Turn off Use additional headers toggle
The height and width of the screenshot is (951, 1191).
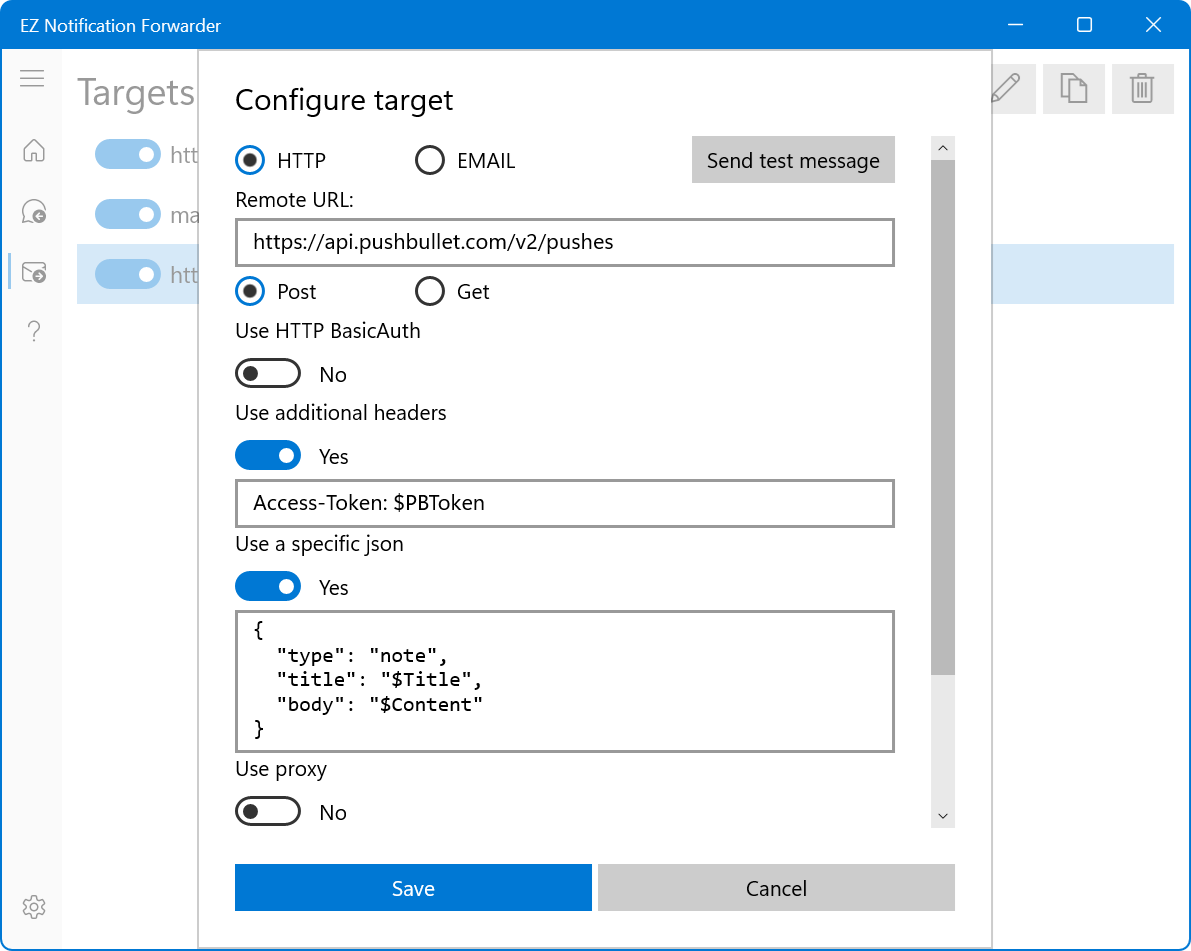[x=268, y=456]
